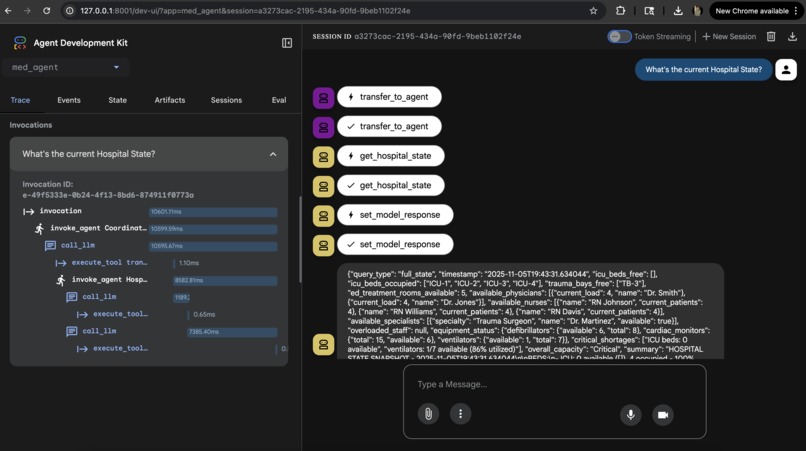Export the session with download icon

coord(792,37)
